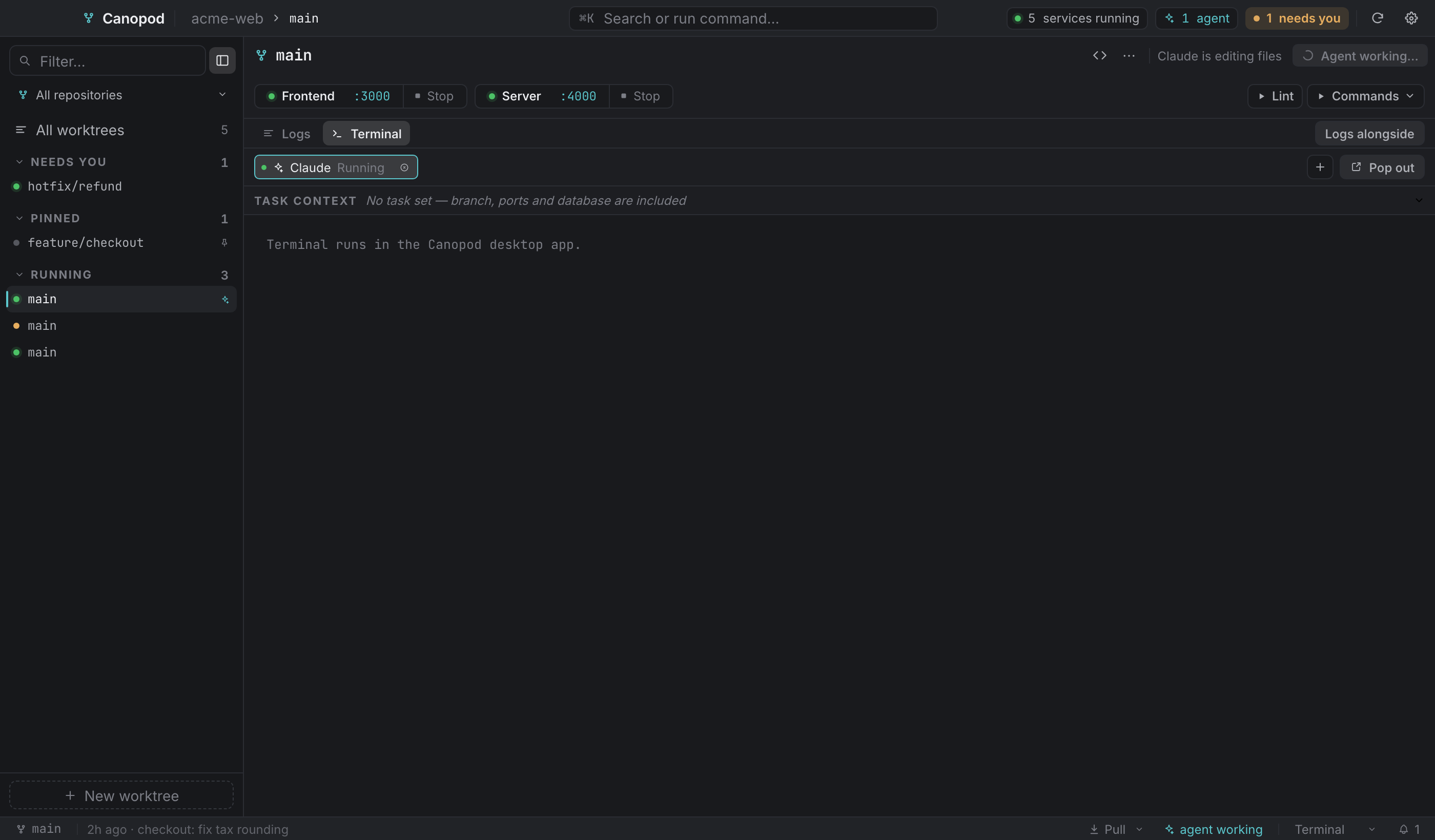Run the Lint command
Viewport: 1435px width, 840px height.
(1275, 96)
